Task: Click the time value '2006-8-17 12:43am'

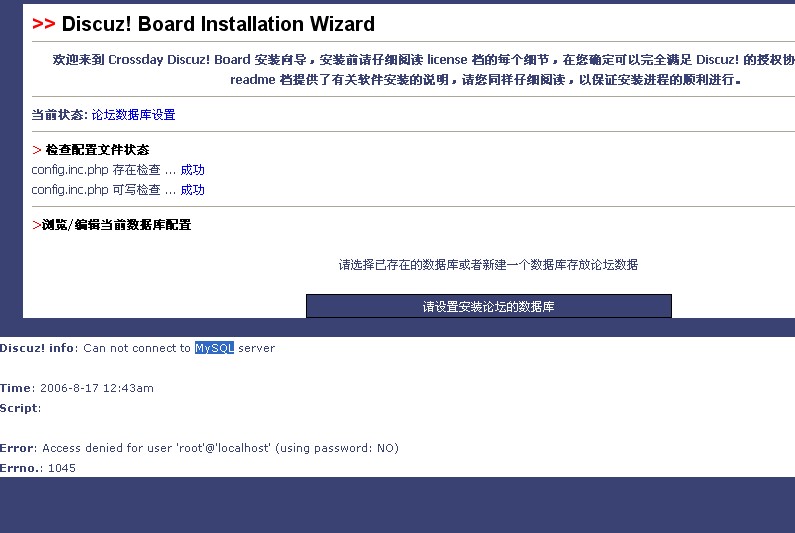Action: pos(97,388)
